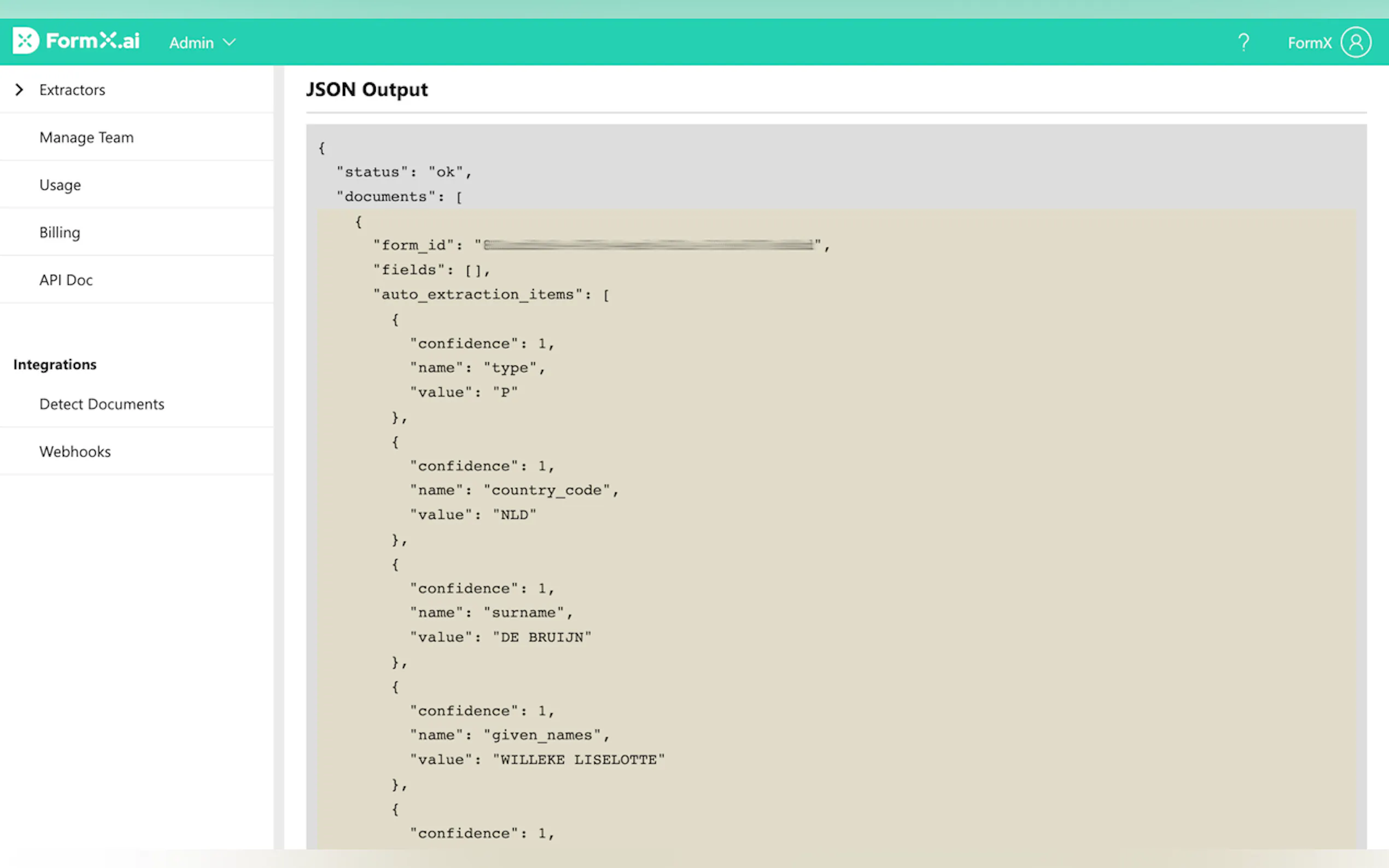Click the user profile avatar icon

1356,43
